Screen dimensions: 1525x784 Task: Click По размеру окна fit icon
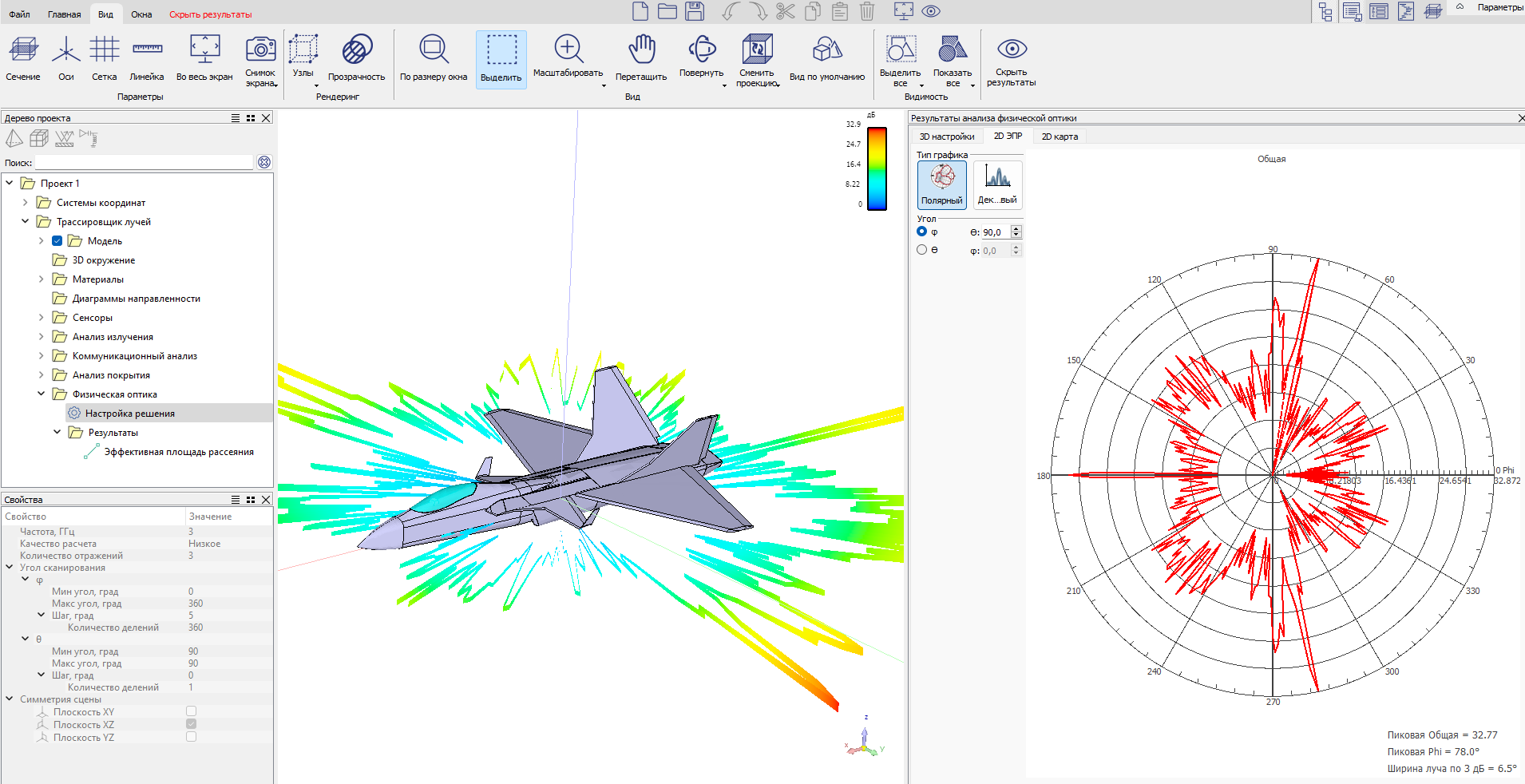434,50
